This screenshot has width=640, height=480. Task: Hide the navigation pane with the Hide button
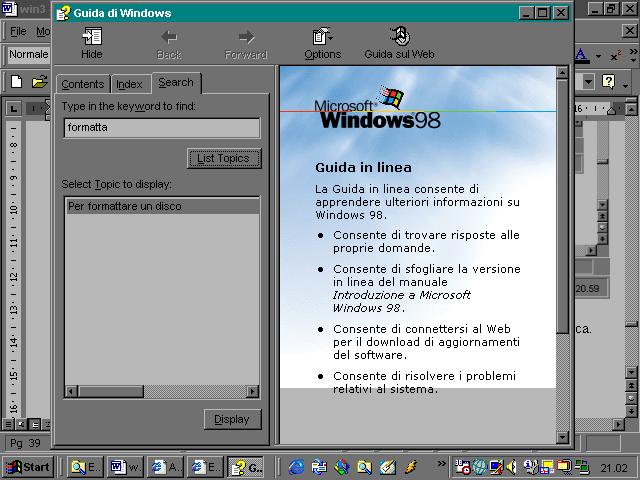(x=92, y=43)
